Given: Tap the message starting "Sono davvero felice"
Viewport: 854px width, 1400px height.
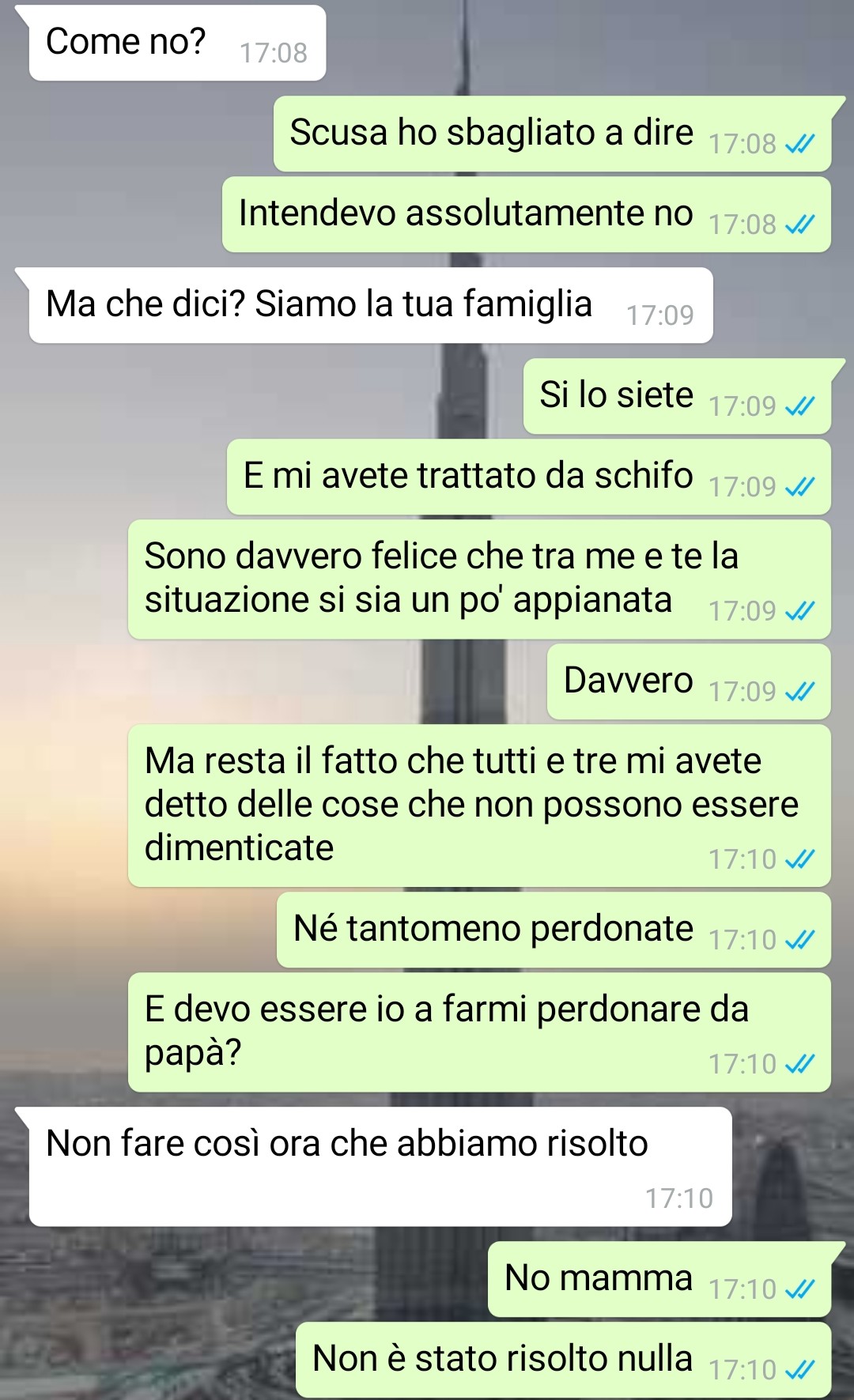Looking at the screenshot, I should pos(479,579).
